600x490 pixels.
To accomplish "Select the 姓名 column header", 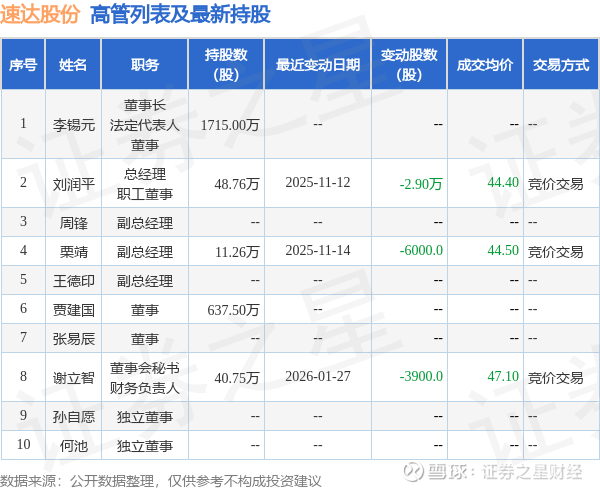I will coord(73,65).
